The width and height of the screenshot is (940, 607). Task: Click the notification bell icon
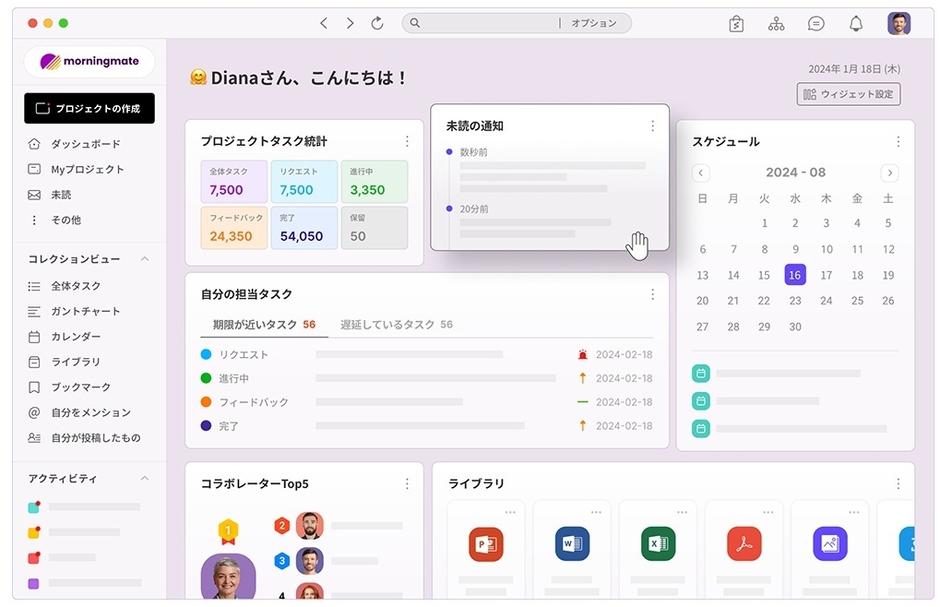click(x=856, y=22)
